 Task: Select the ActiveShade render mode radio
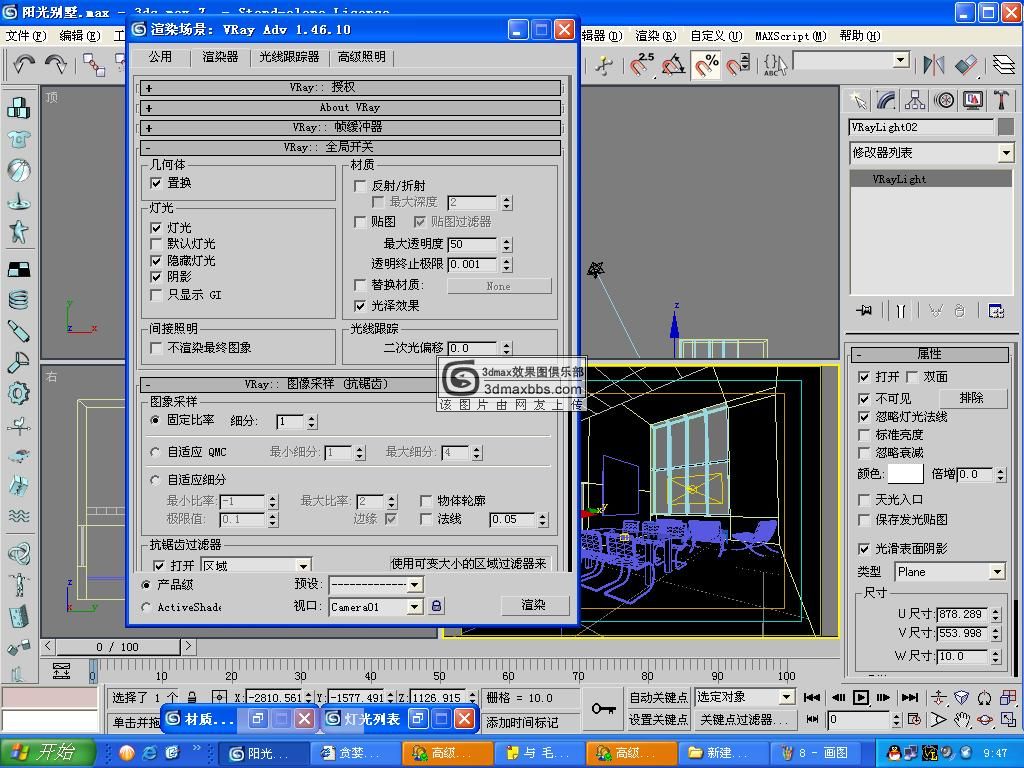146,607
